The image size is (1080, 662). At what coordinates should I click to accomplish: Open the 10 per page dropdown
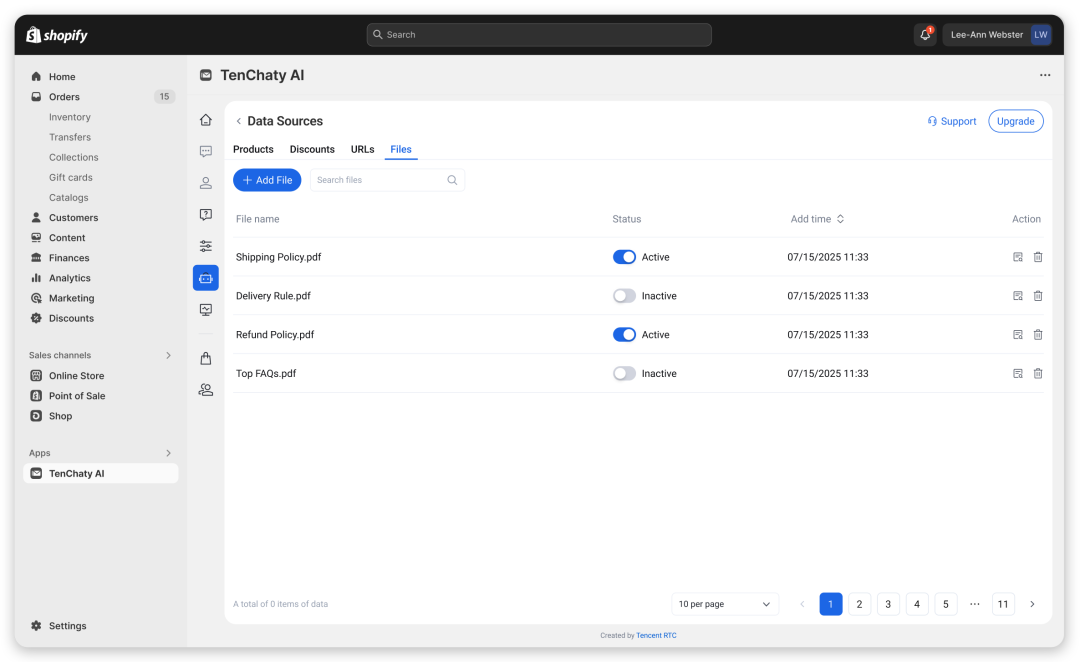coord(725,604)
